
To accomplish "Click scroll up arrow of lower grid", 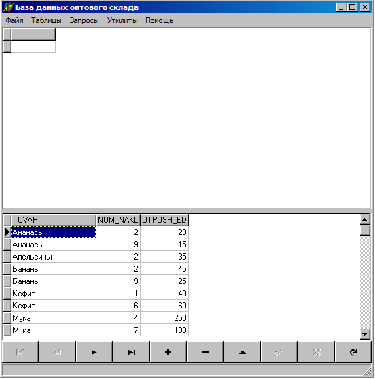I will point(365,220).
